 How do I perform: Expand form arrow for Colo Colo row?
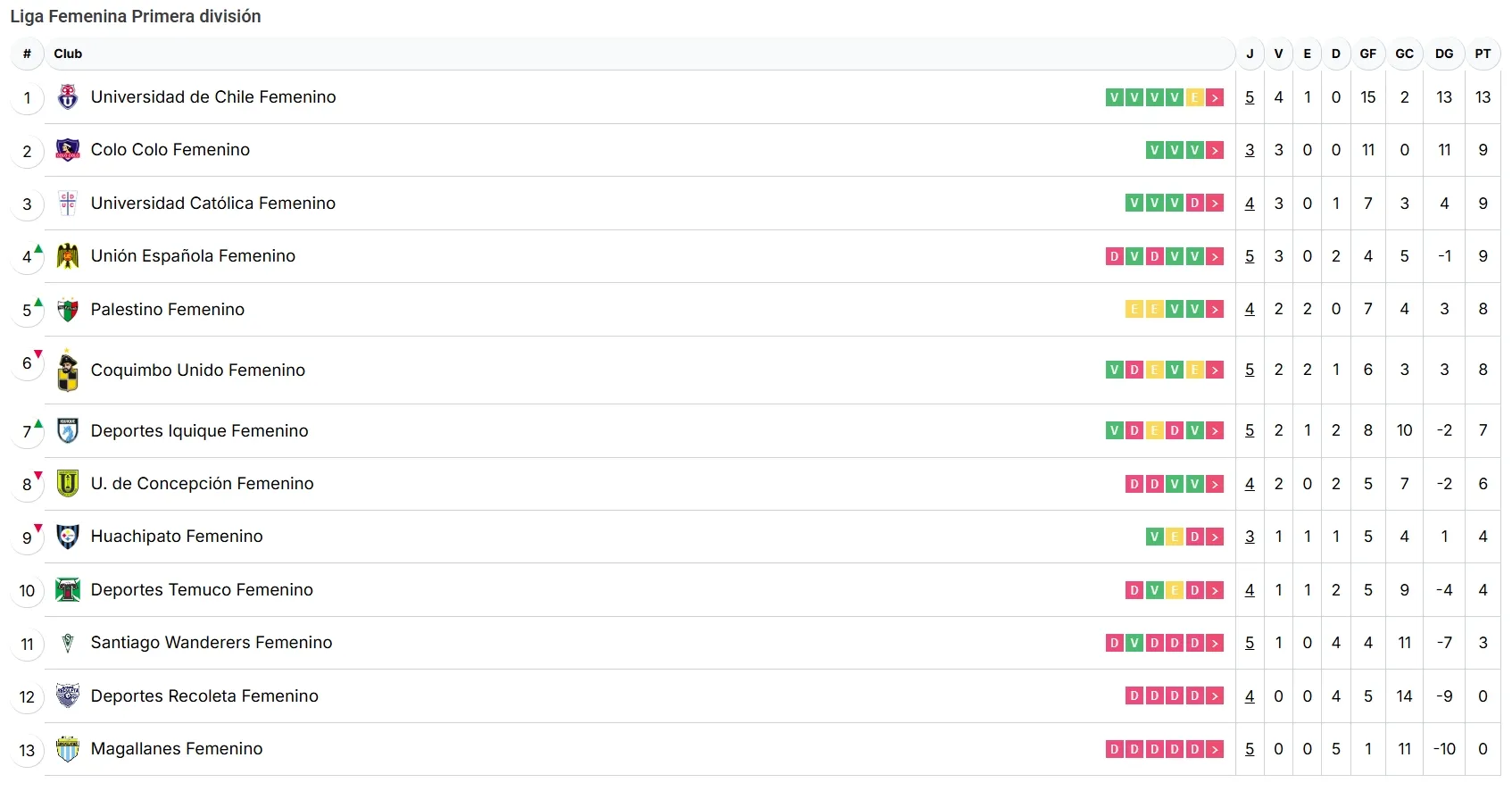point(1215,151)
